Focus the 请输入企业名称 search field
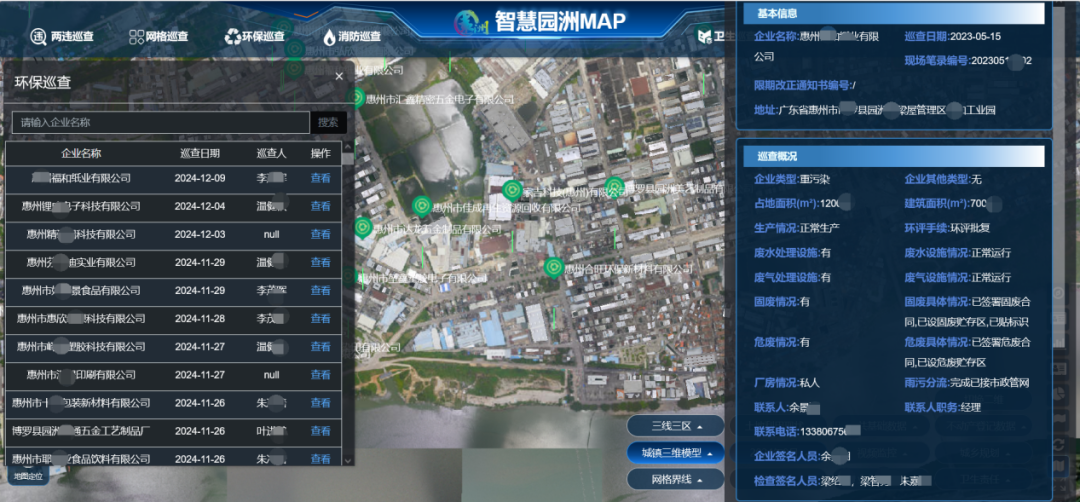1080x502 pixels. (x=160, y=123)
